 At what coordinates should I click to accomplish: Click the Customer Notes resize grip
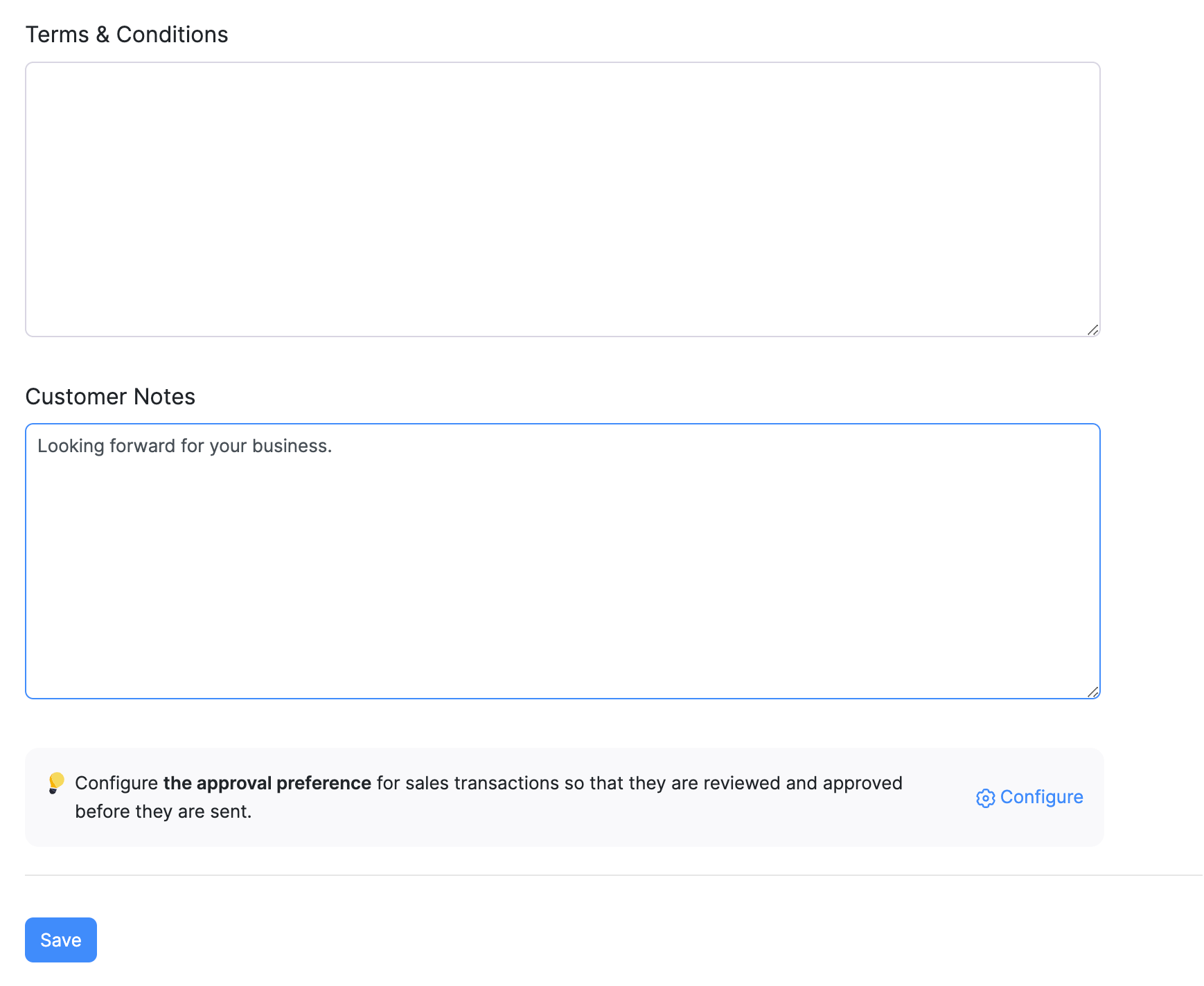1093,692
